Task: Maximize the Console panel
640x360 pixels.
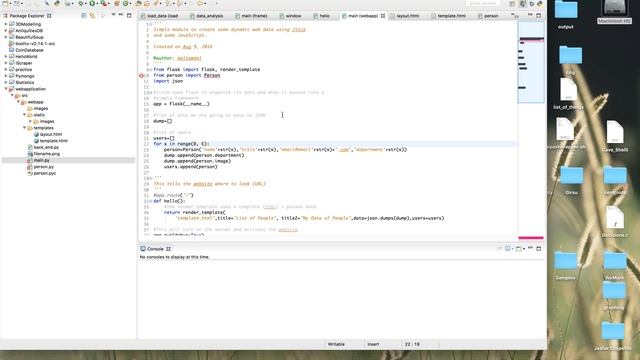Action: [539, 249]
